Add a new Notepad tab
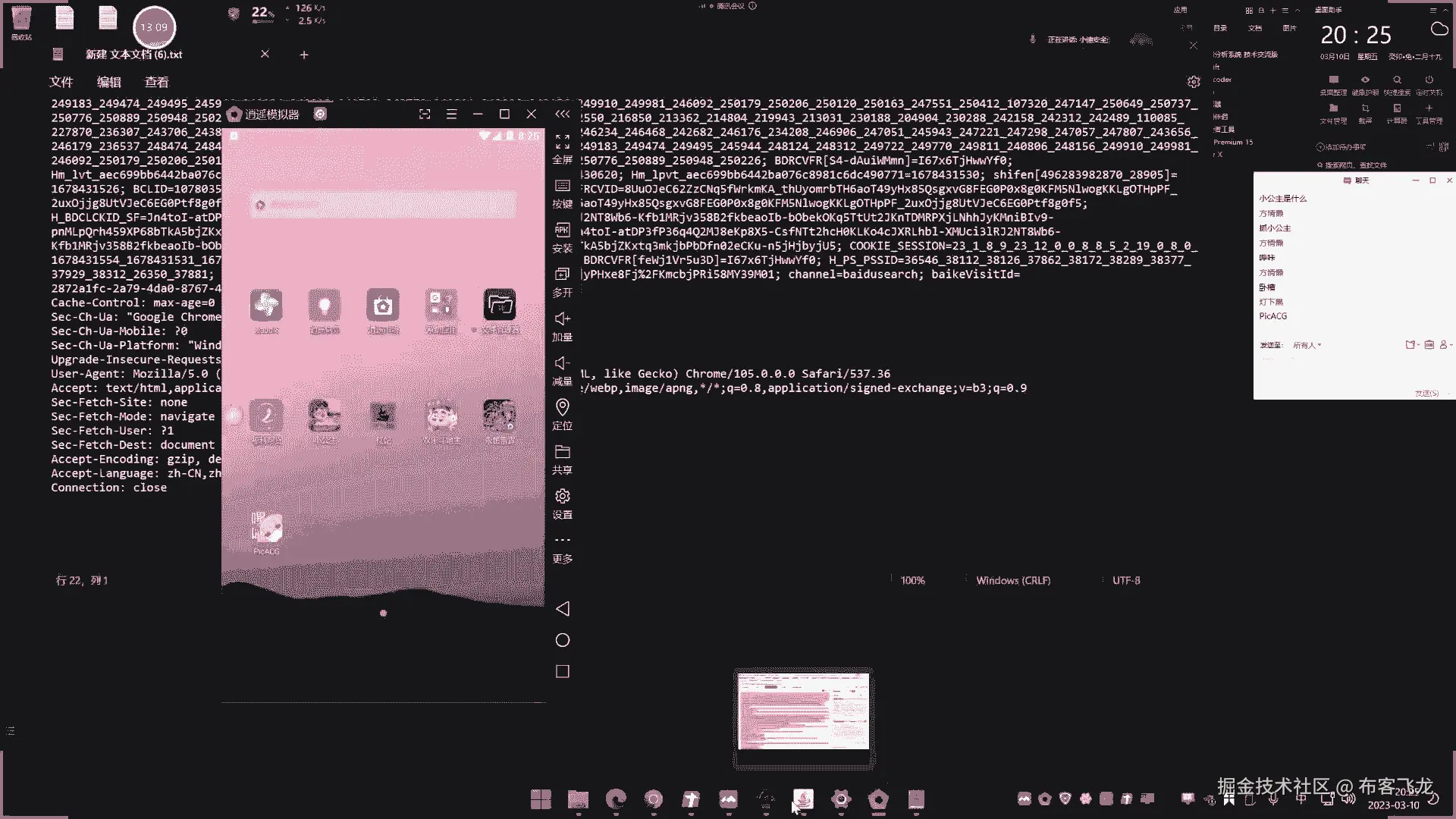 304,55
